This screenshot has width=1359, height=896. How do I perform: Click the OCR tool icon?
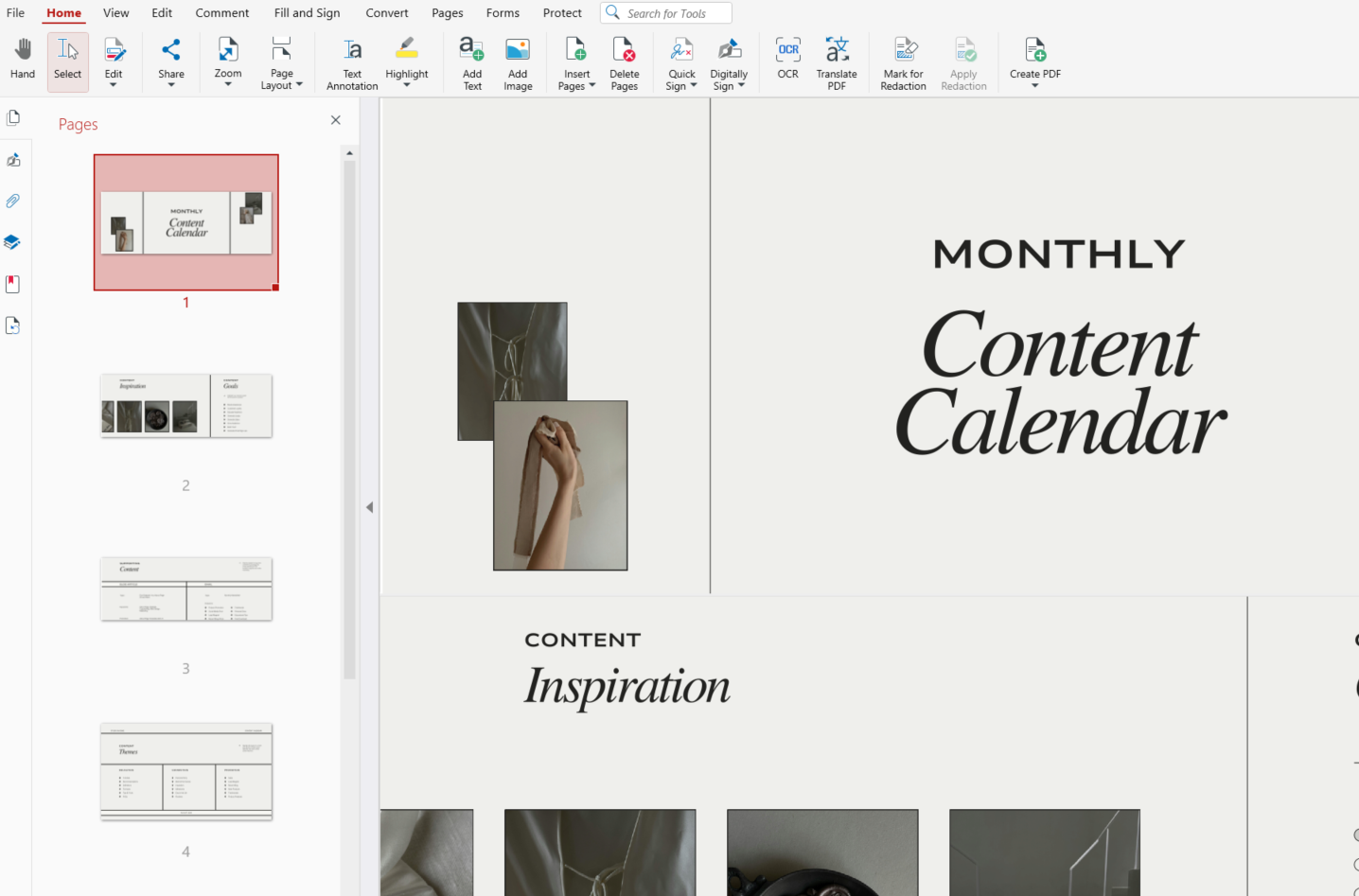click(x=787, y=50)
